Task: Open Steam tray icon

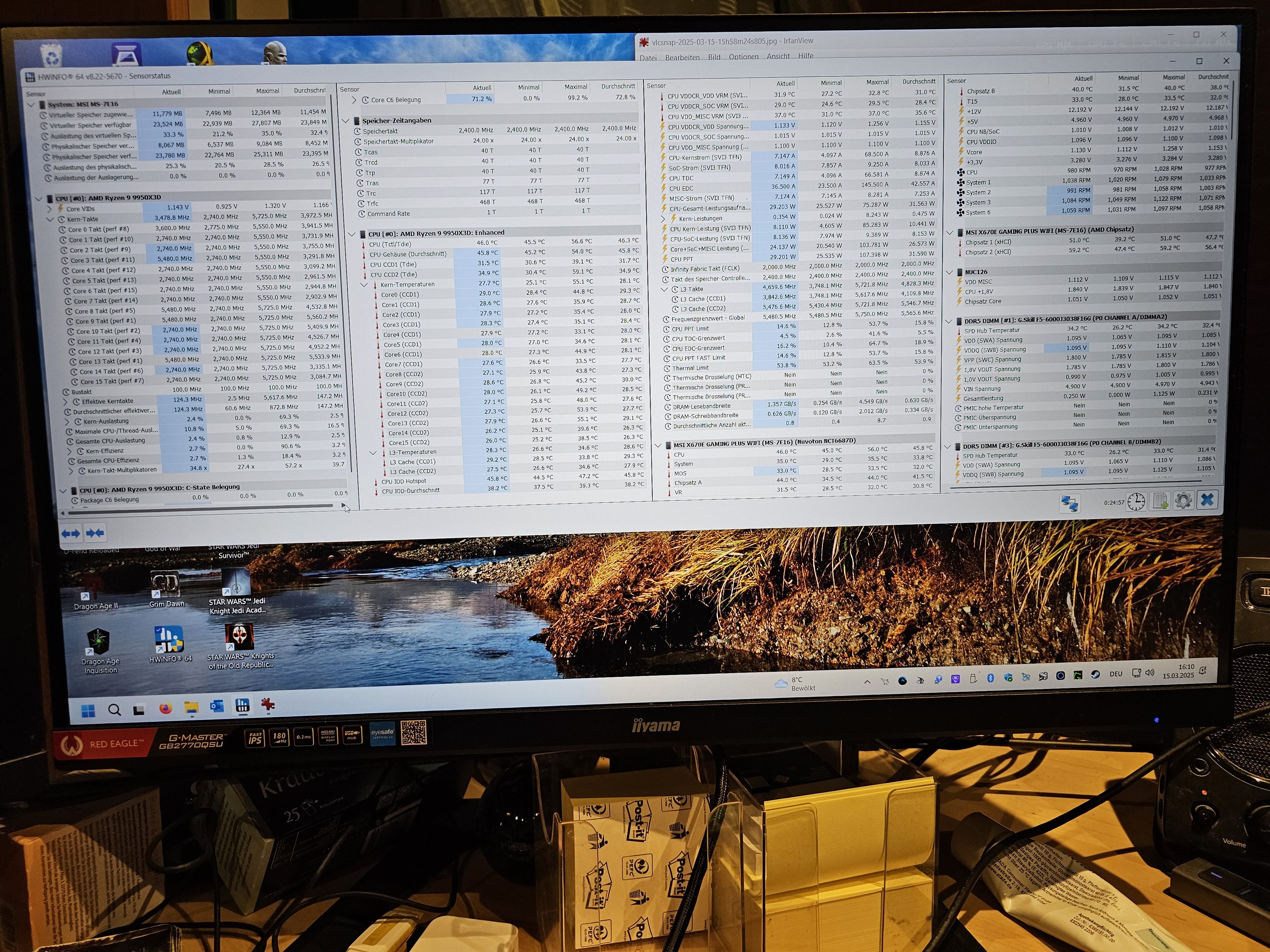Action: tap(1095, 675)
